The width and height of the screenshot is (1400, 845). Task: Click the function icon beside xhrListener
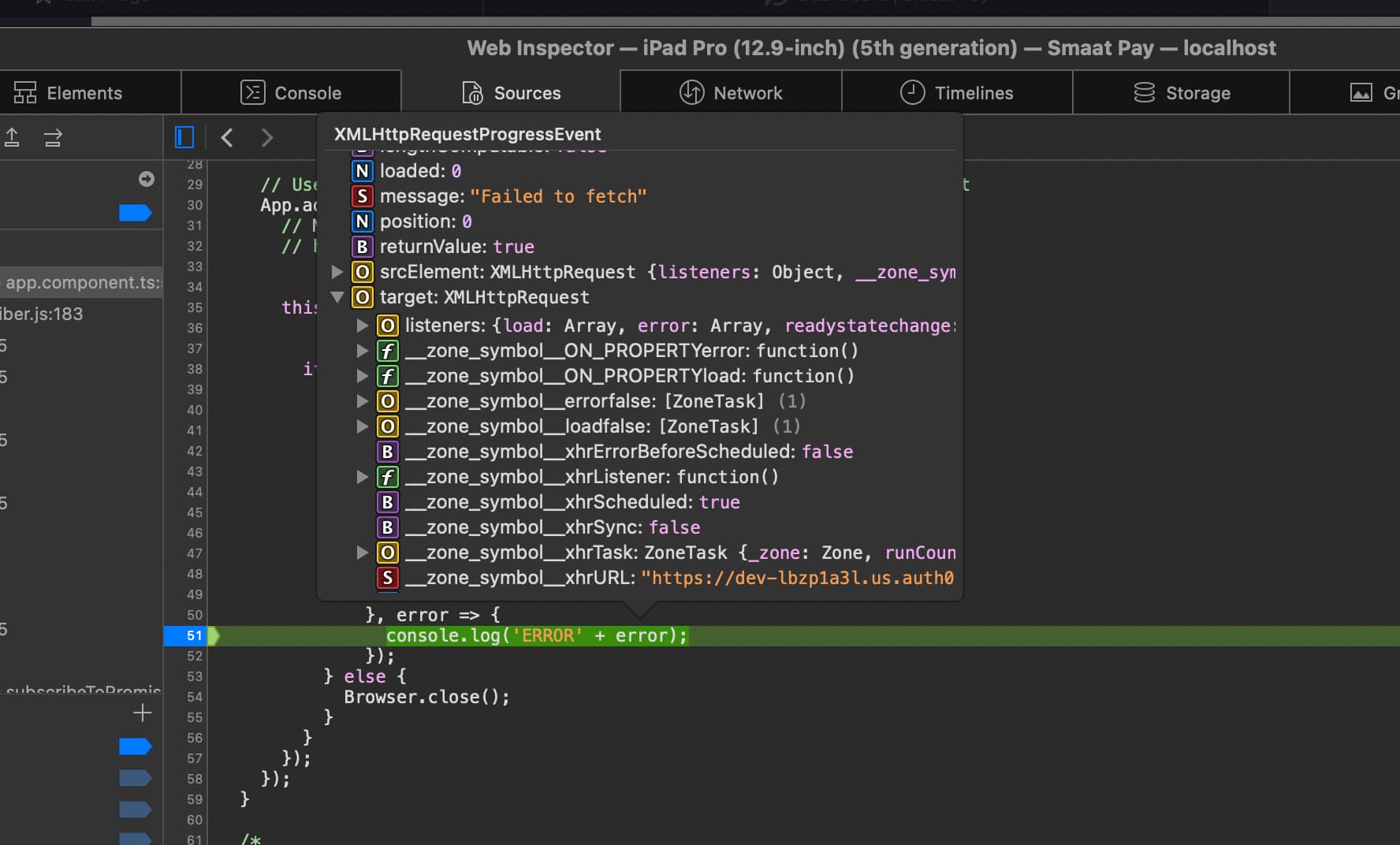387,477
